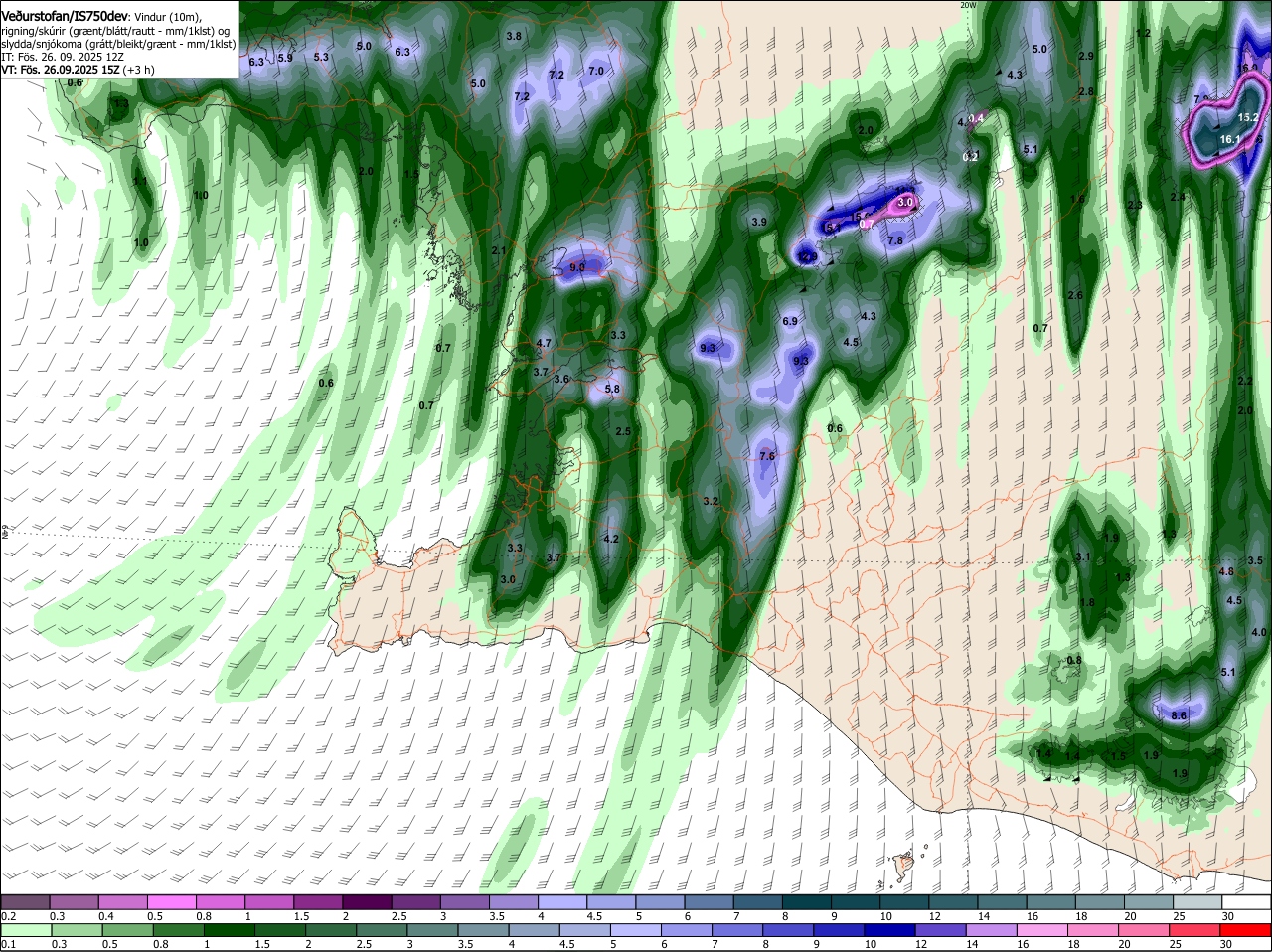Click the 5.8 precipitation value label
This screenshot has height=952, width=1272.
612,390
